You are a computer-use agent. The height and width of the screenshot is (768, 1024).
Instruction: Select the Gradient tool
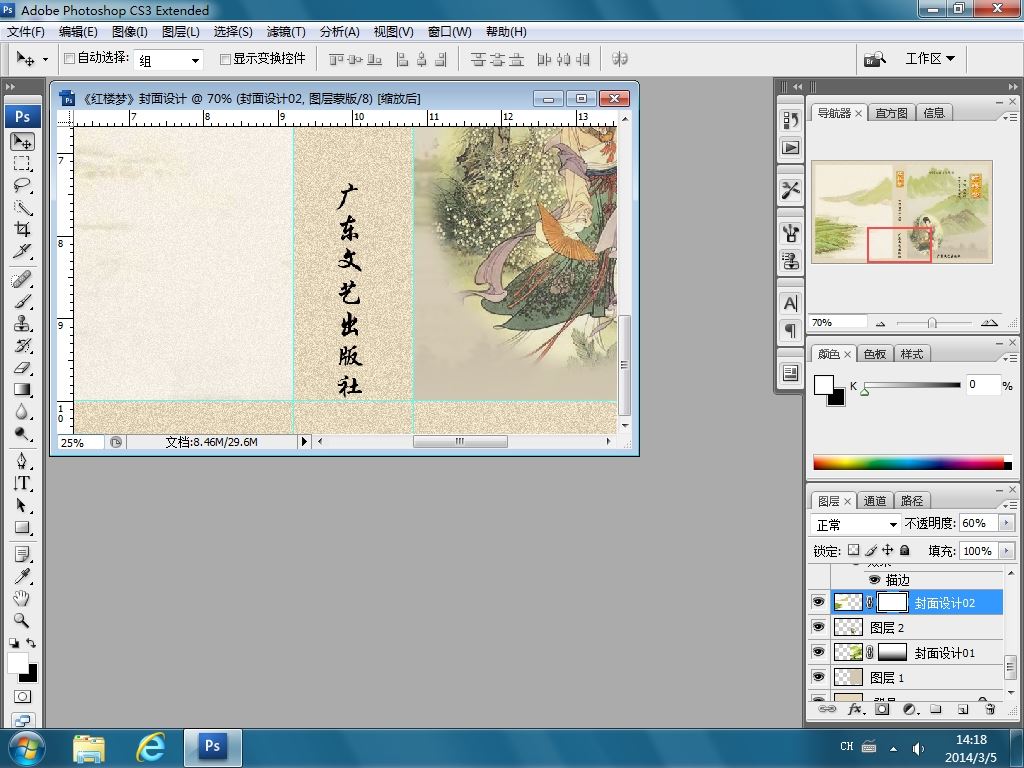tap(23, 389)
